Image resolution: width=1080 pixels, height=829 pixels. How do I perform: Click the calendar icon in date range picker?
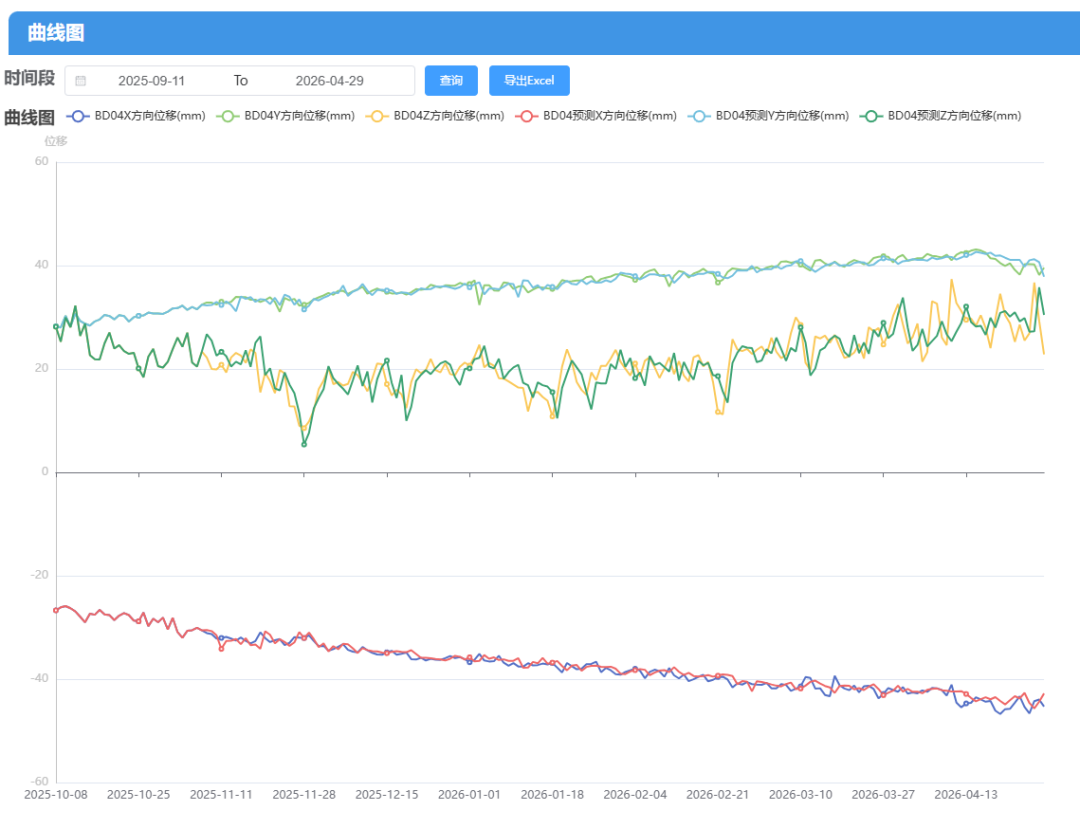coord(81,81)
